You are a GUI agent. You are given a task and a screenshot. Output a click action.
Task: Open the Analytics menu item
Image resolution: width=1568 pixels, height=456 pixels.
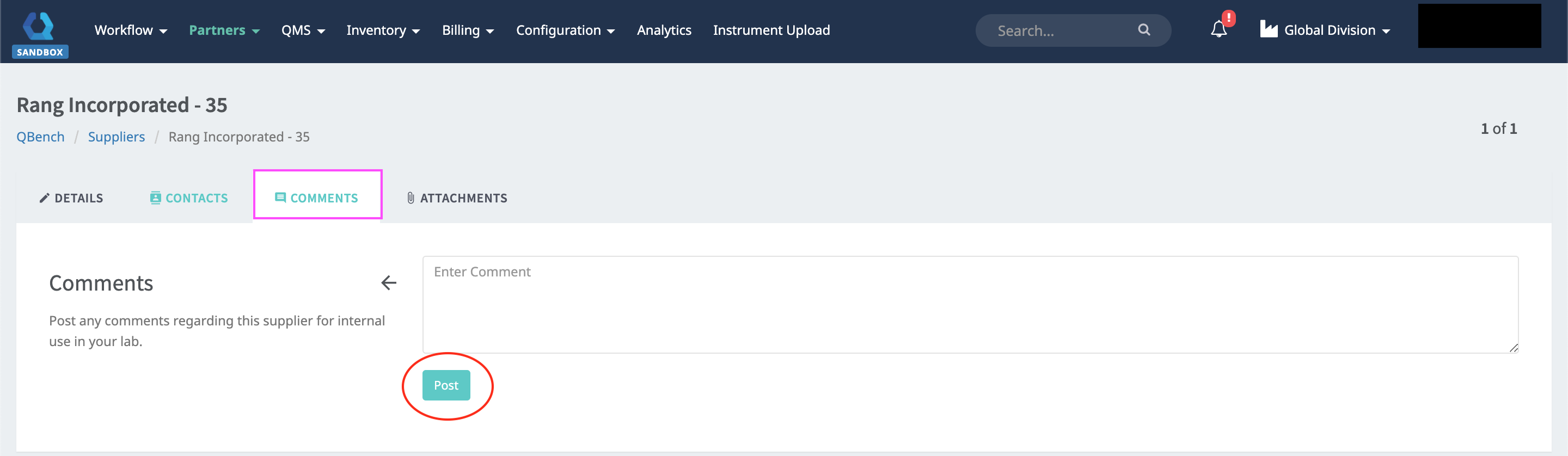[664, 30]
